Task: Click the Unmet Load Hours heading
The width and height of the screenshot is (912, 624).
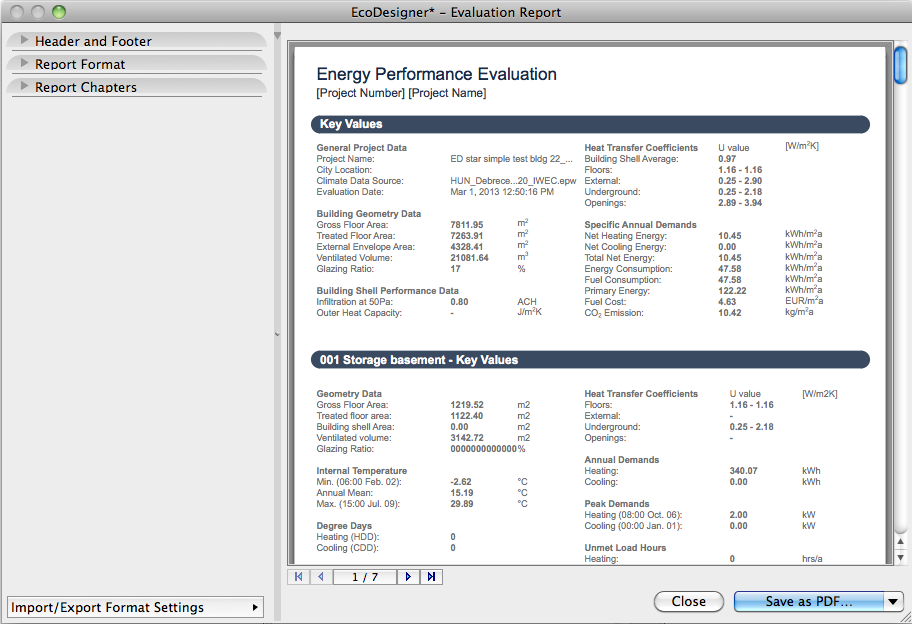Action: click(625, 548)
